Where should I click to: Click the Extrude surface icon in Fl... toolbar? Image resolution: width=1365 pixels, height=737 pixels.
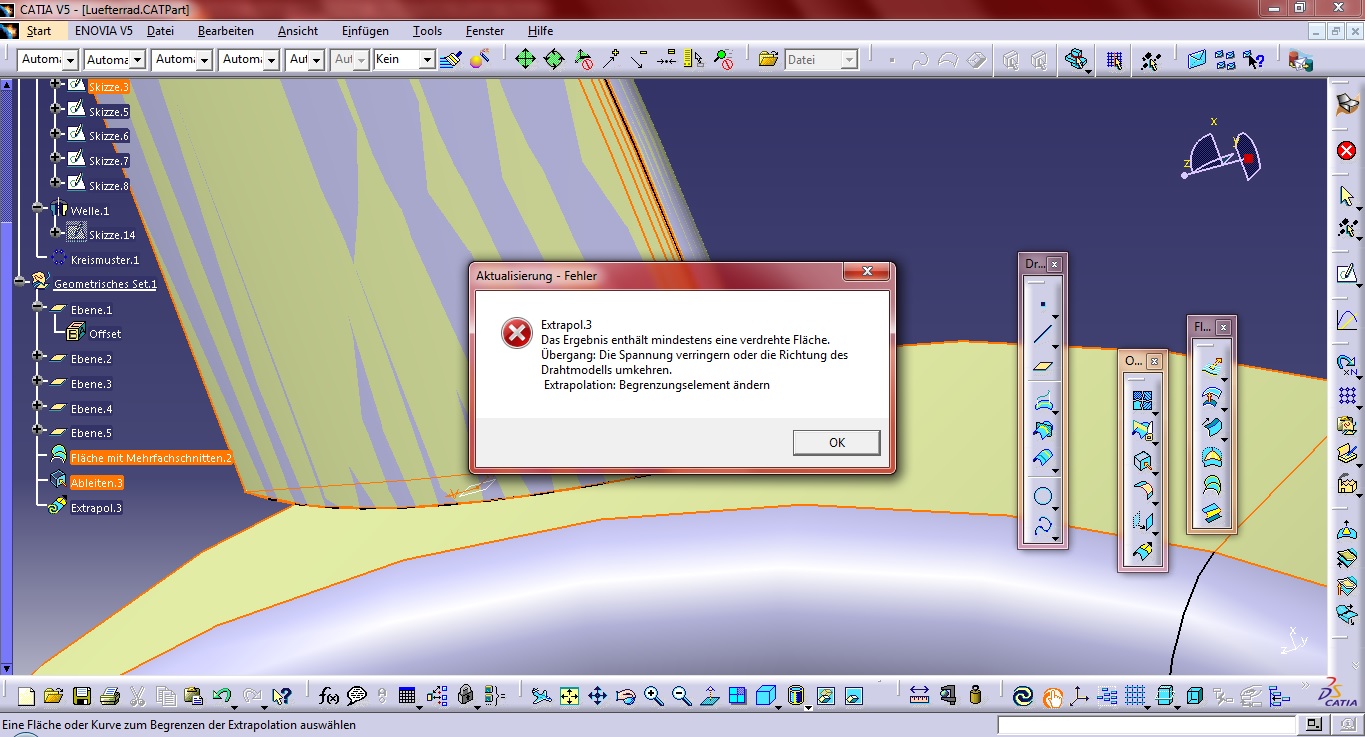pyautogui.click(x=1211, y=367)
